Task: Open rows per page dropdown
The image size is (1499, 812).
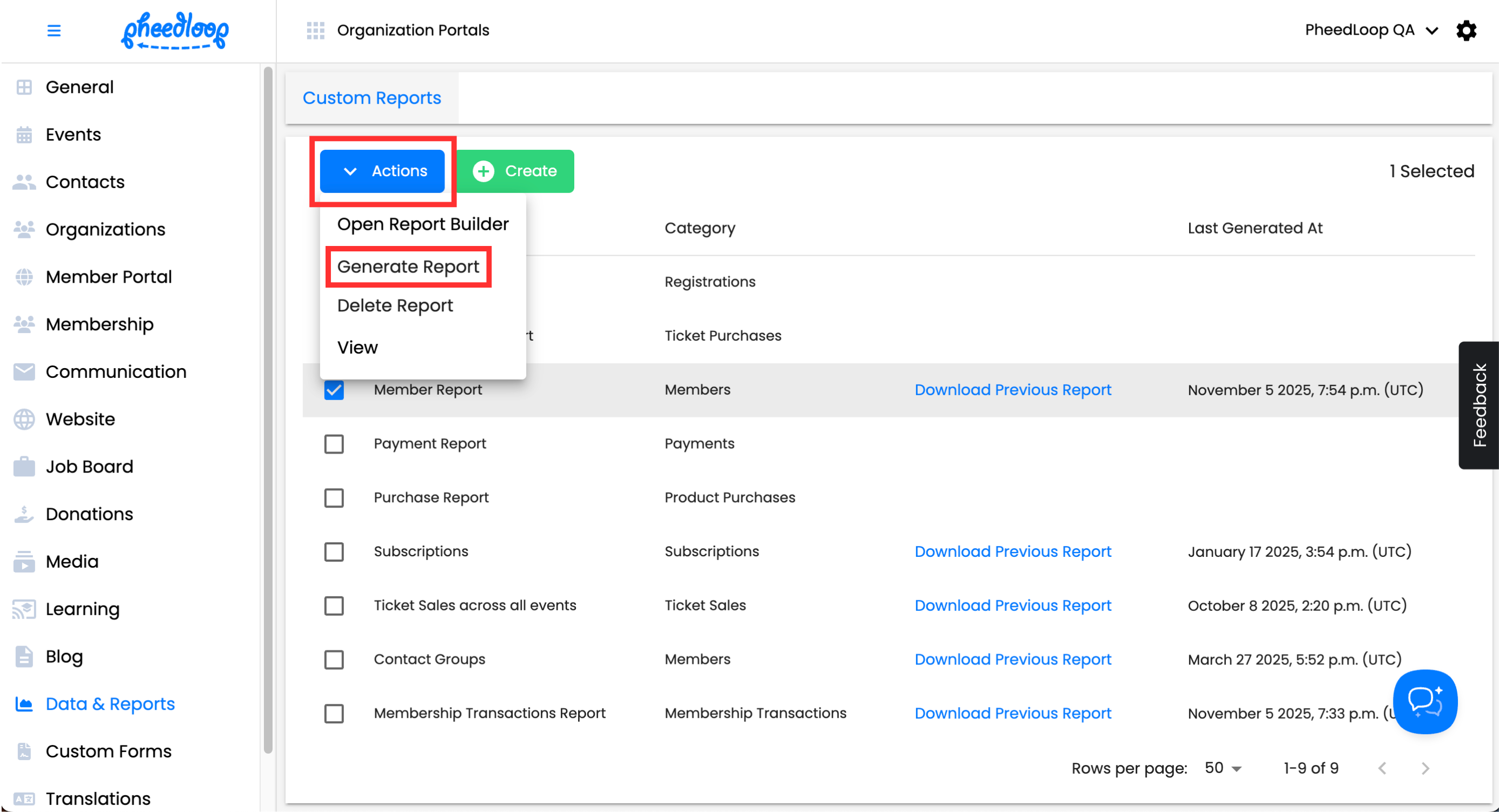Action: coord(1223,768)
